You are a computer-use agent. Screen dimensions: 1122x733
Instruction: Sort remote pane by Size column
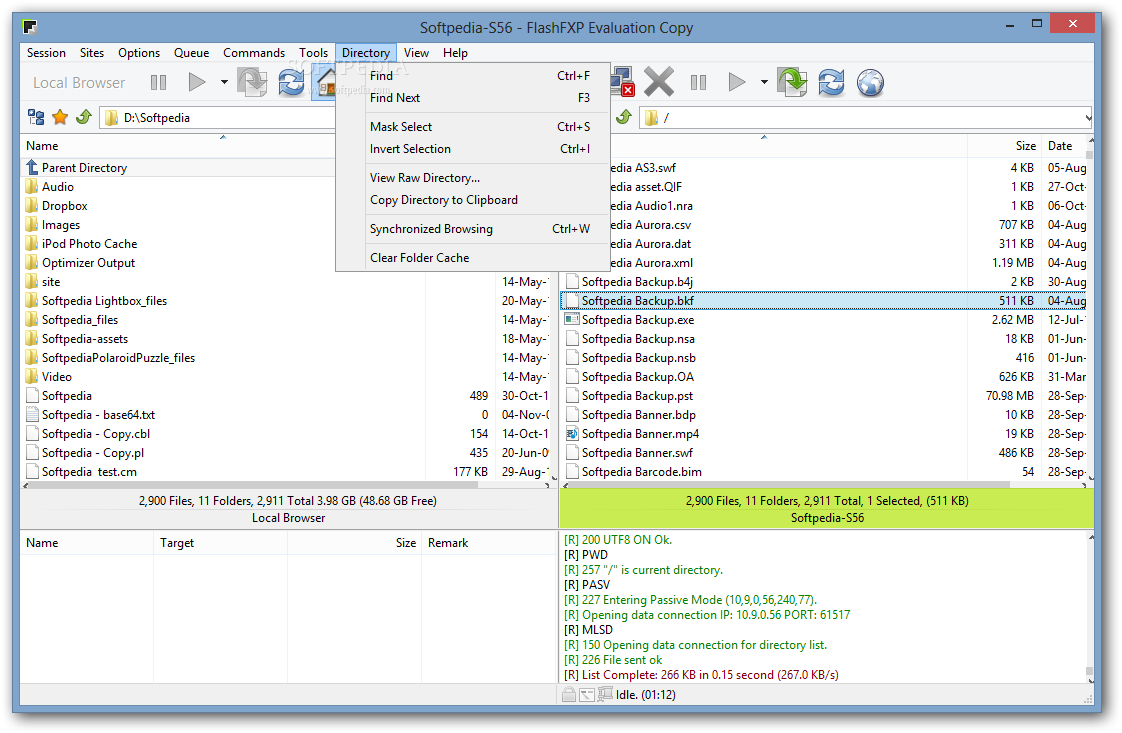(x=1003, y=146)
